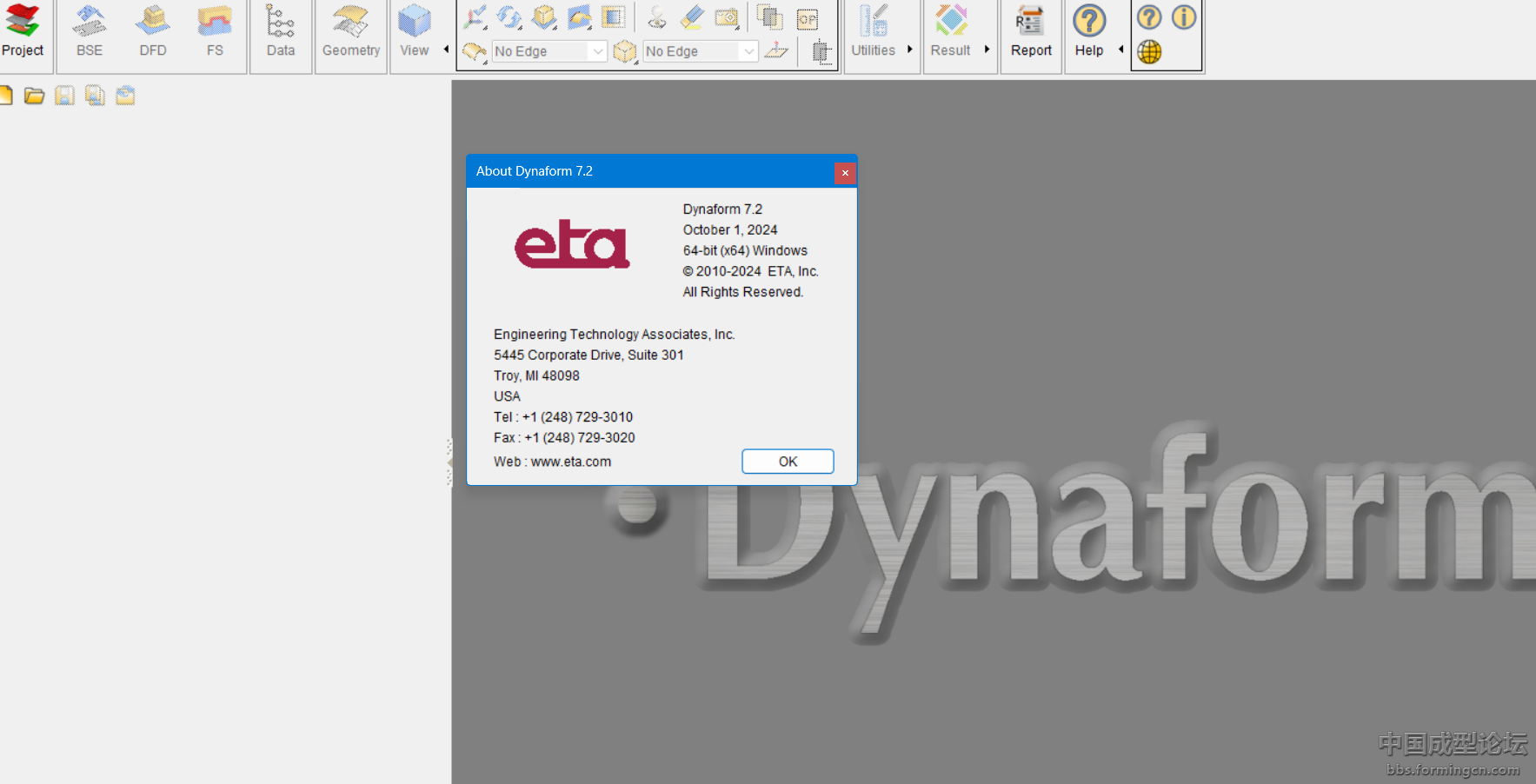Open the BSE blank size module
Screen dimensions: 1536x784
(x=90, y=31)
